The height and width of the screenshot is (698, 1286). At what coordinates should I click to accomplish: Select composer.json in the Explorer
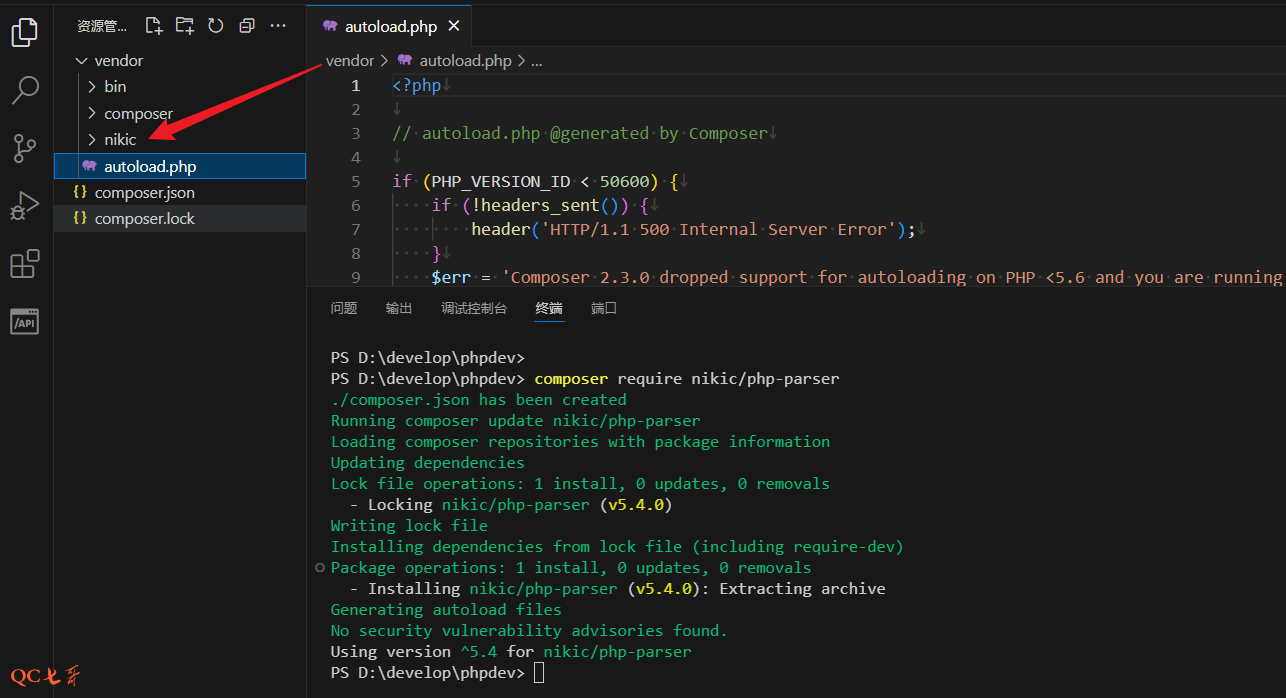[x=142, y=192]
